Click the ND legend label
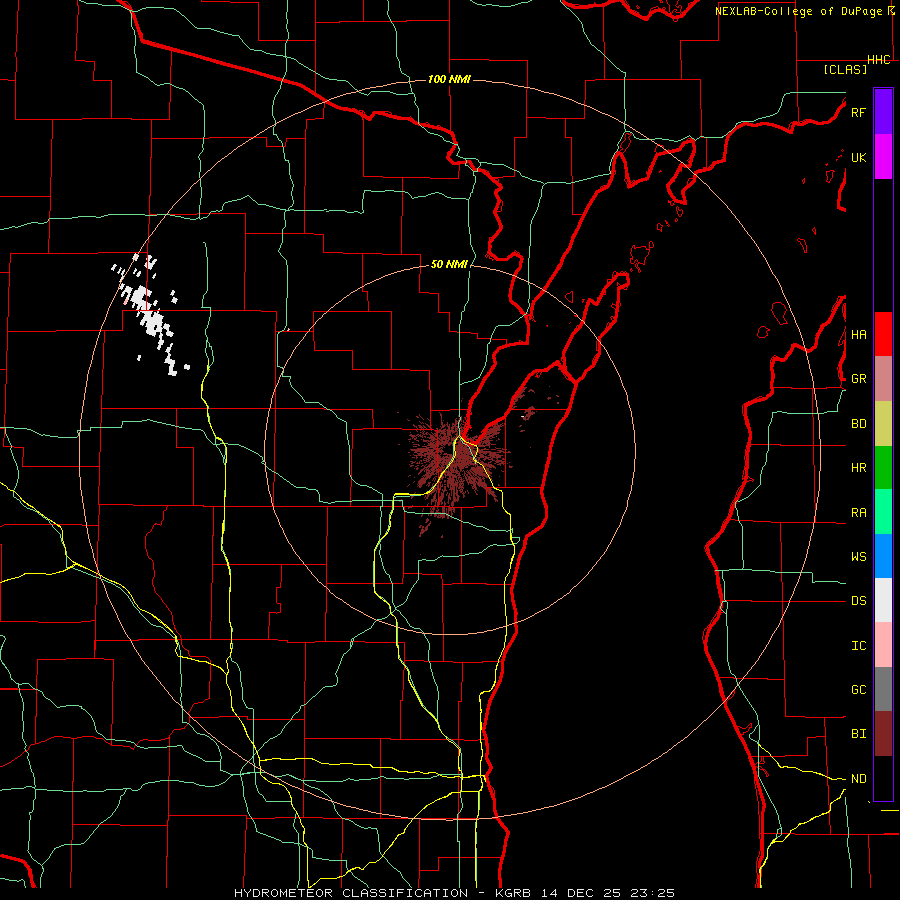Viewport: 900px width, 900px height. [x=858, y=779]
